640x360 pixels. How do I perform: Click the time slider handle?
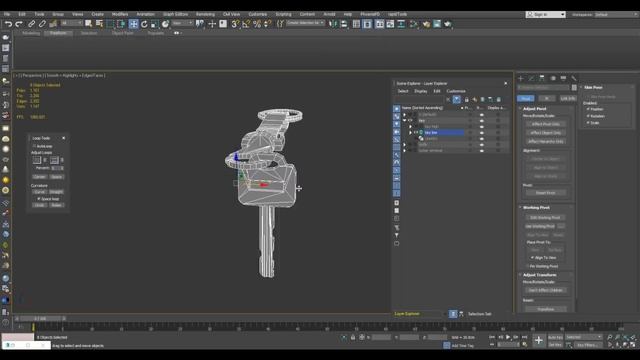[40, 318]
